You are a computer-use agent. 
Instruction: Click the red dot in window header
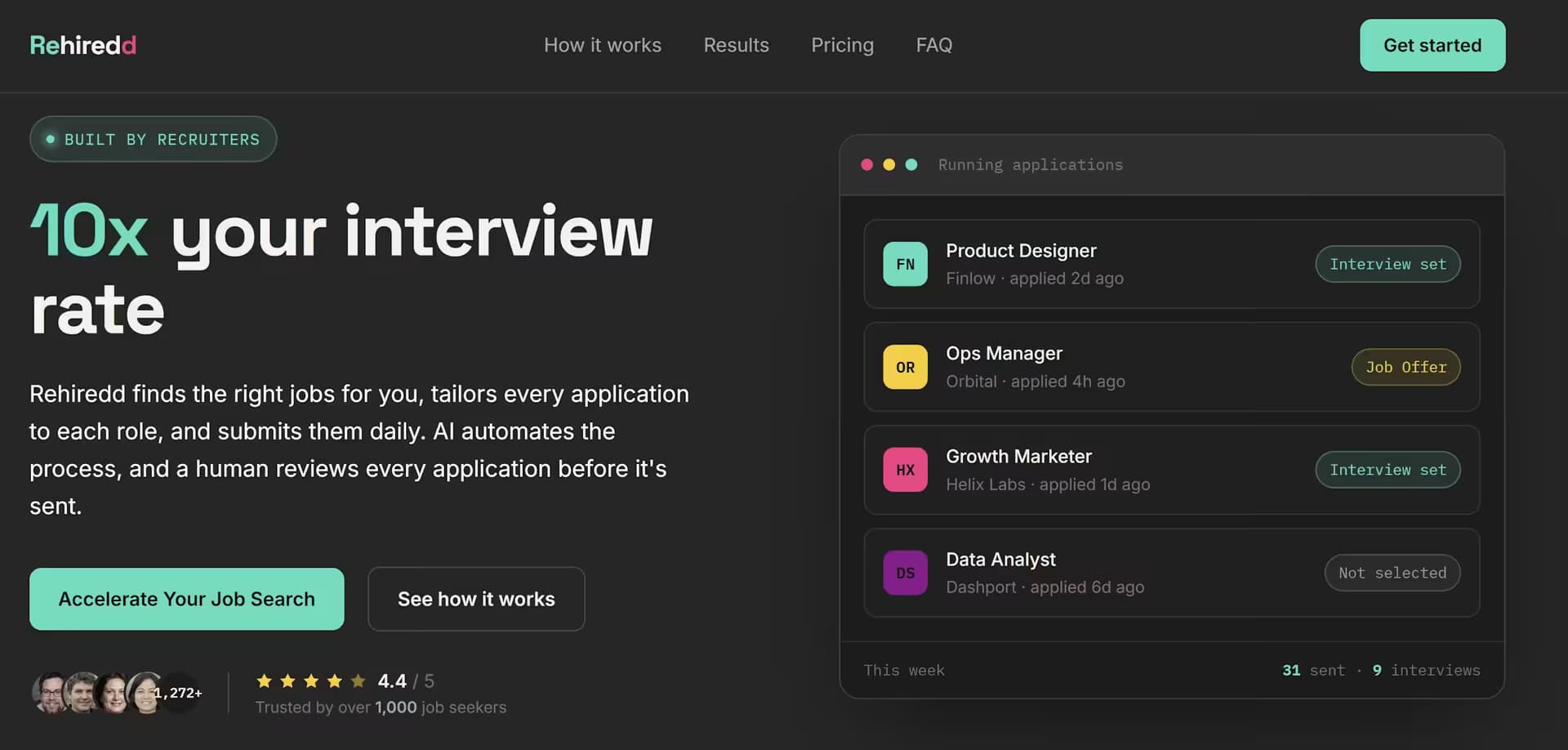(x=866, y=164)
